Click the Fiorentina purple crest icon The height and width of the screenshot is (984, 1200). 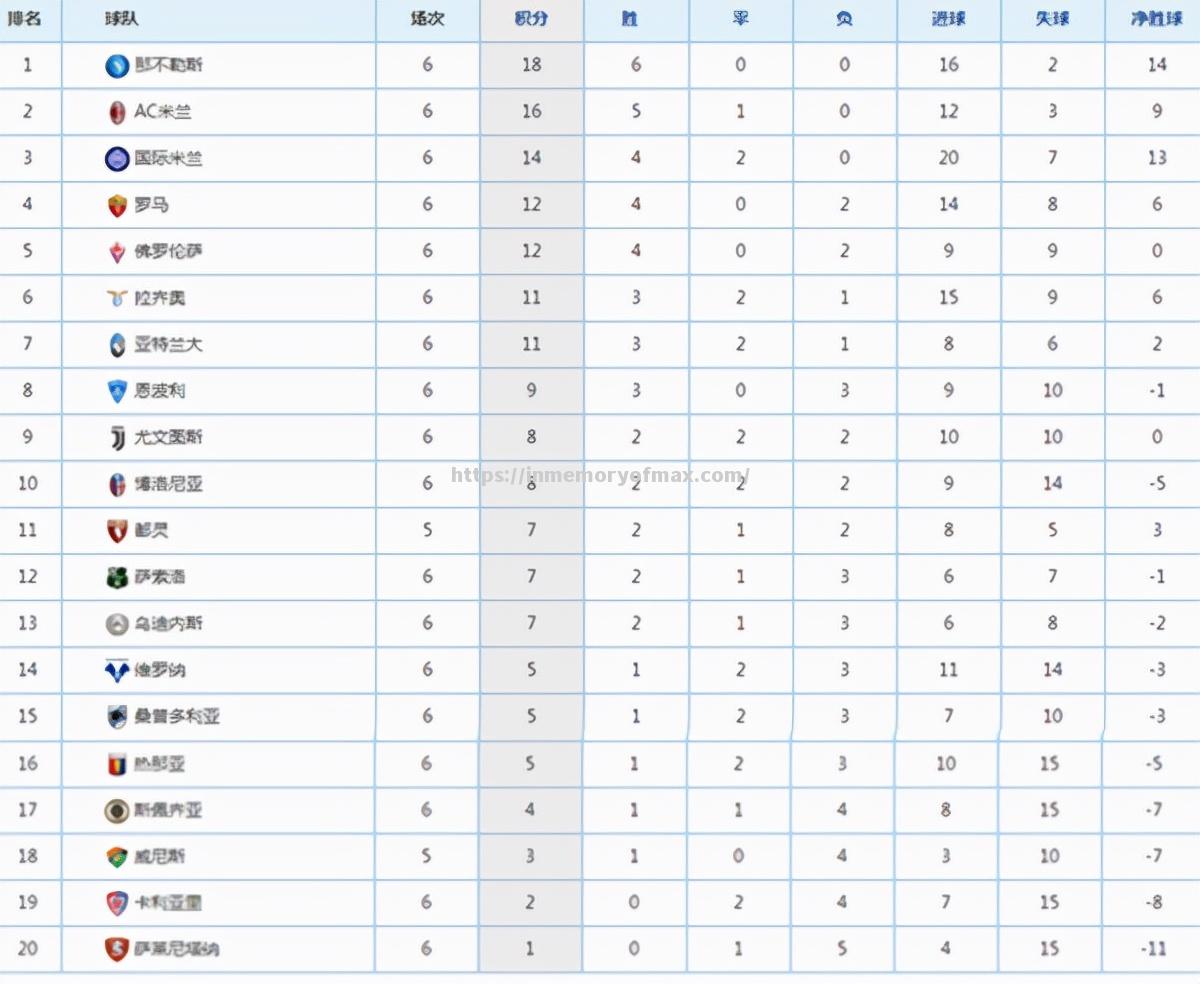117,252
